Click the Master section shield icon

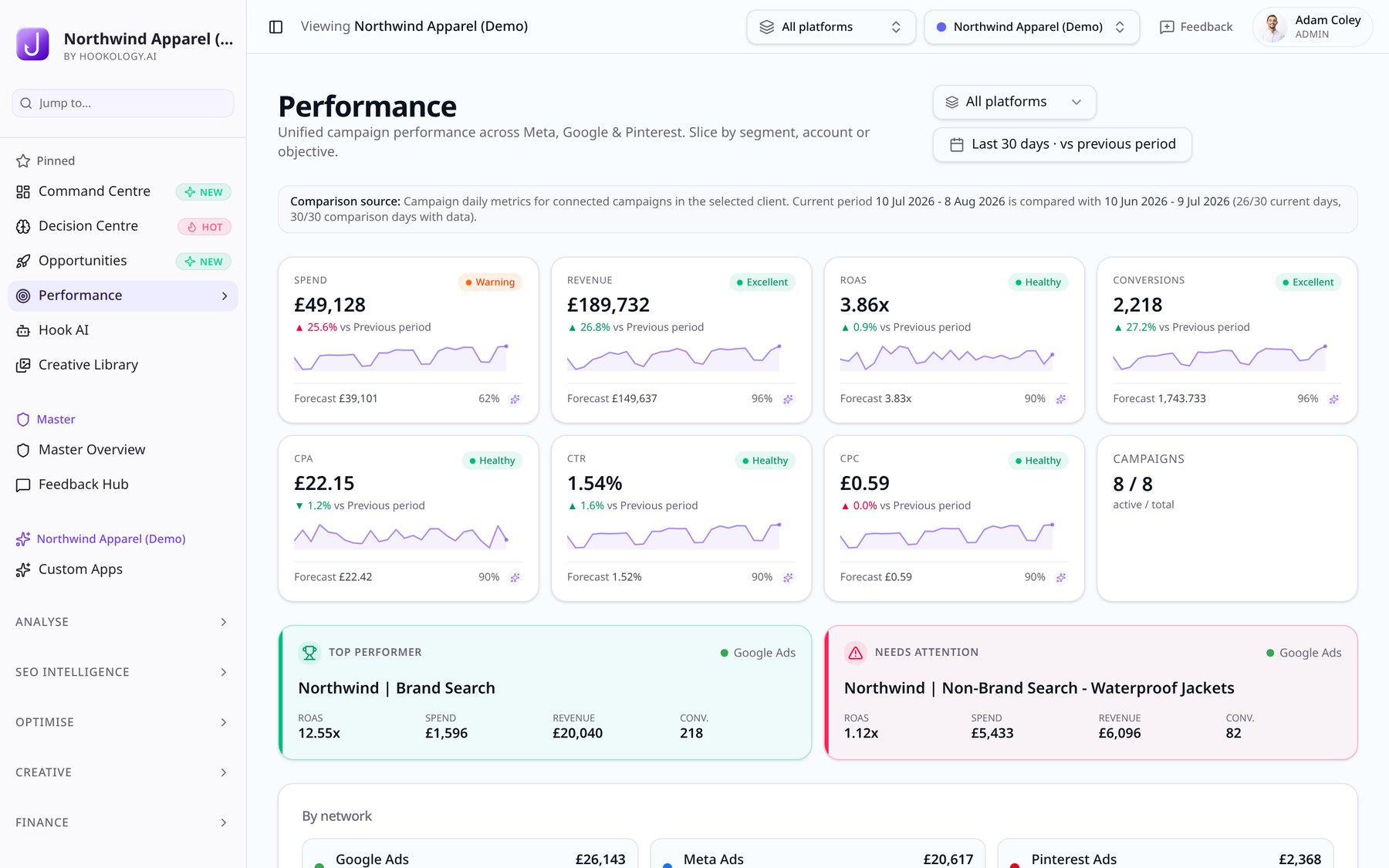point(23,420)
